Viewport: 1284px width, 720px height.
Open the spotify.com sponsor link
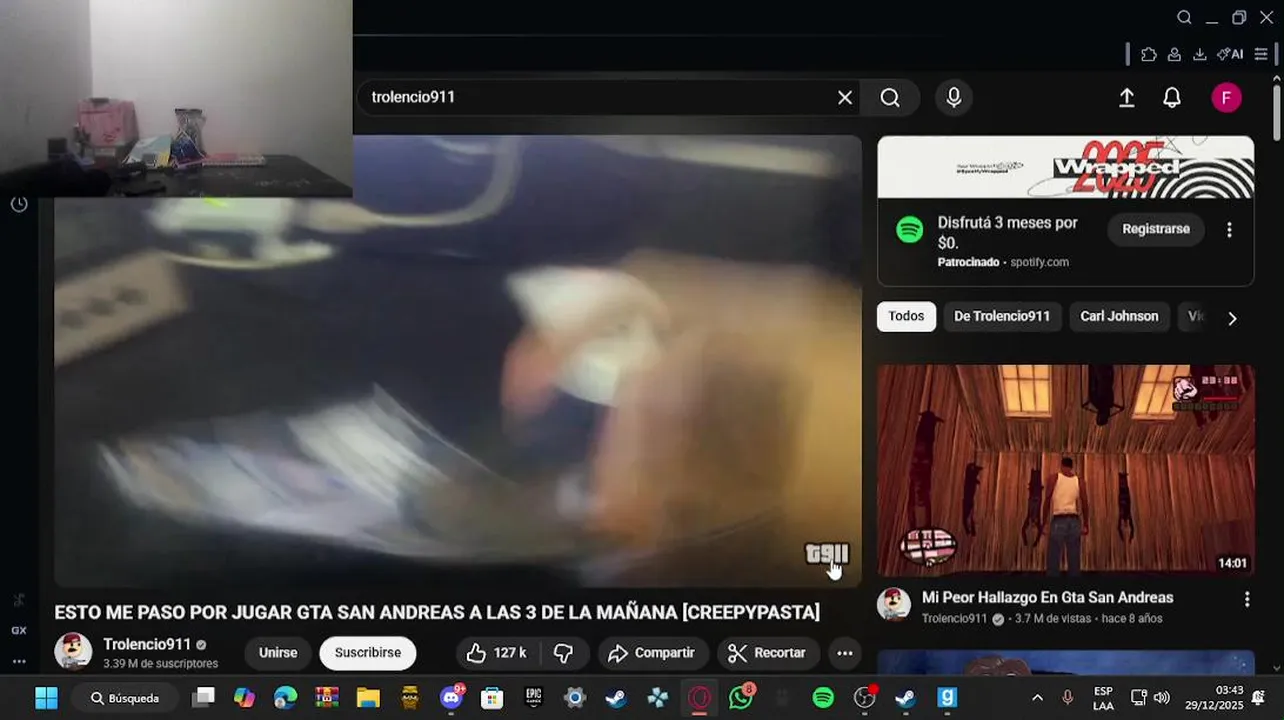pos(1039,262)
